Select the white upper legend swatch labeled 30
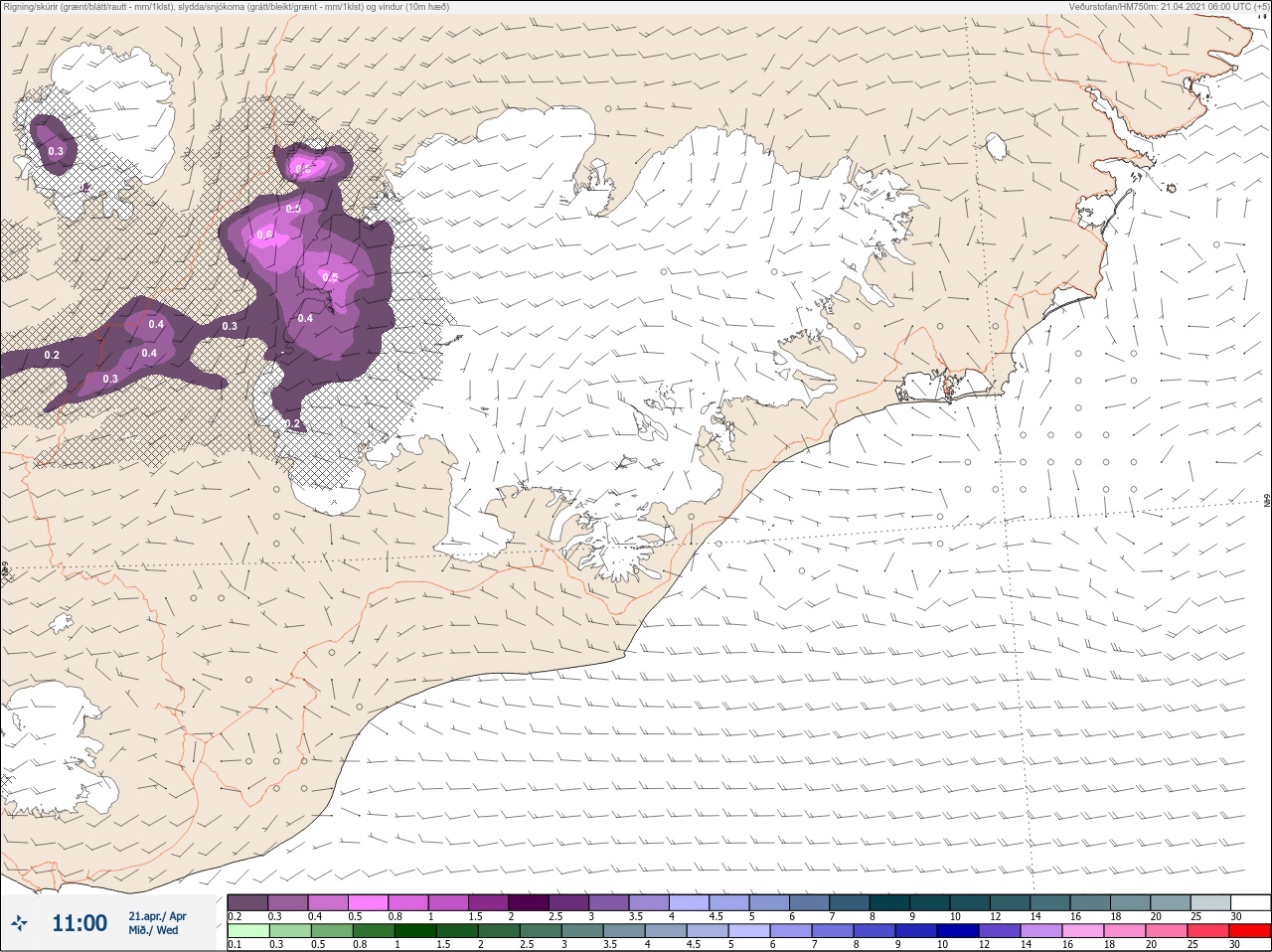This screenshot has height=952, width=1272. point(1250,902)
